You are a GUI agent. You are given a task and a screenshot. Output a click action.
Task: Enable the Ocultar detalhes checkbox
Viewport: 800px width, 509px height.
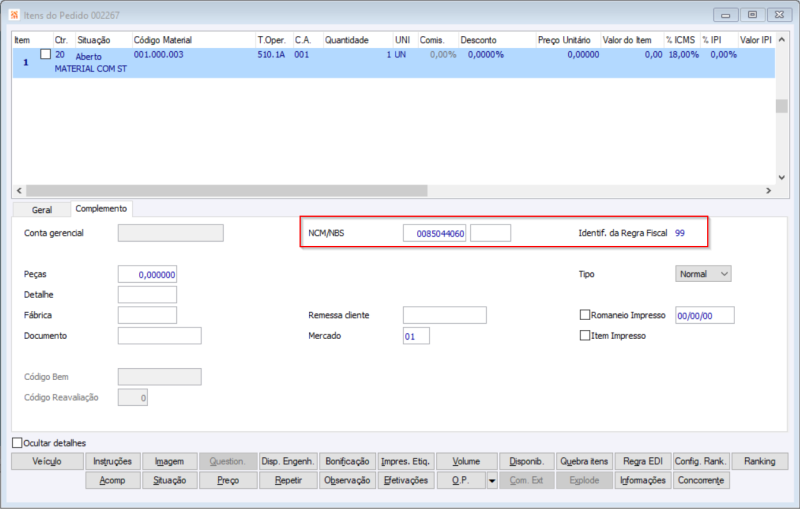[17, 442]
